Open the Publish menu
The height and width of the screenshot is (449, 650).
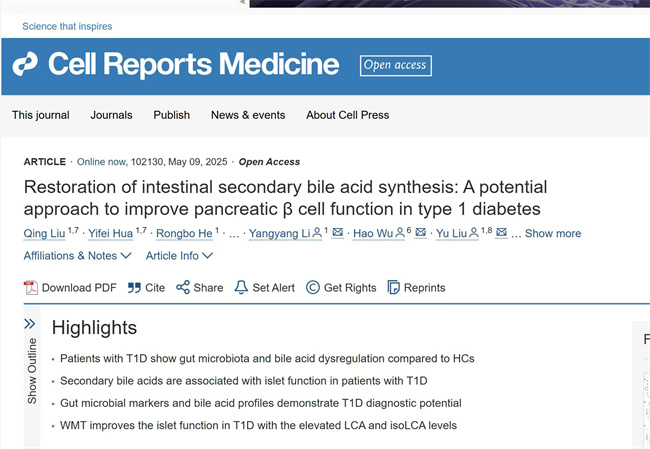(171, 115)
